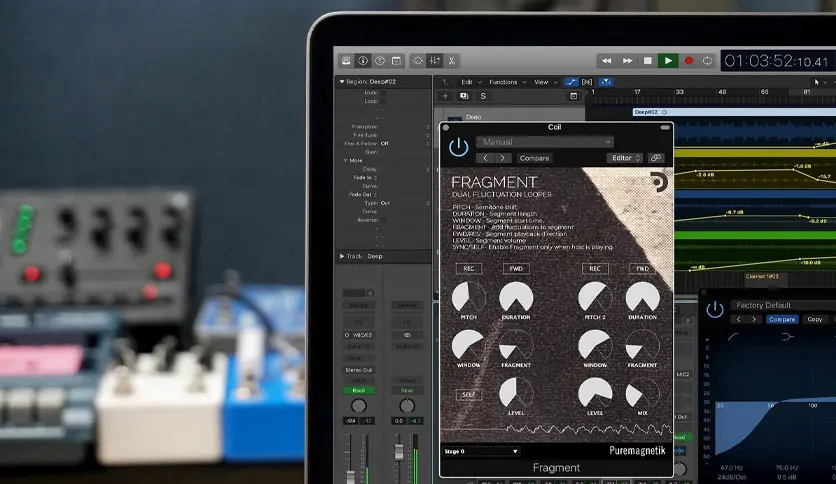
Task: Expand the Track Deep inspector section
Action: (342, 256)
